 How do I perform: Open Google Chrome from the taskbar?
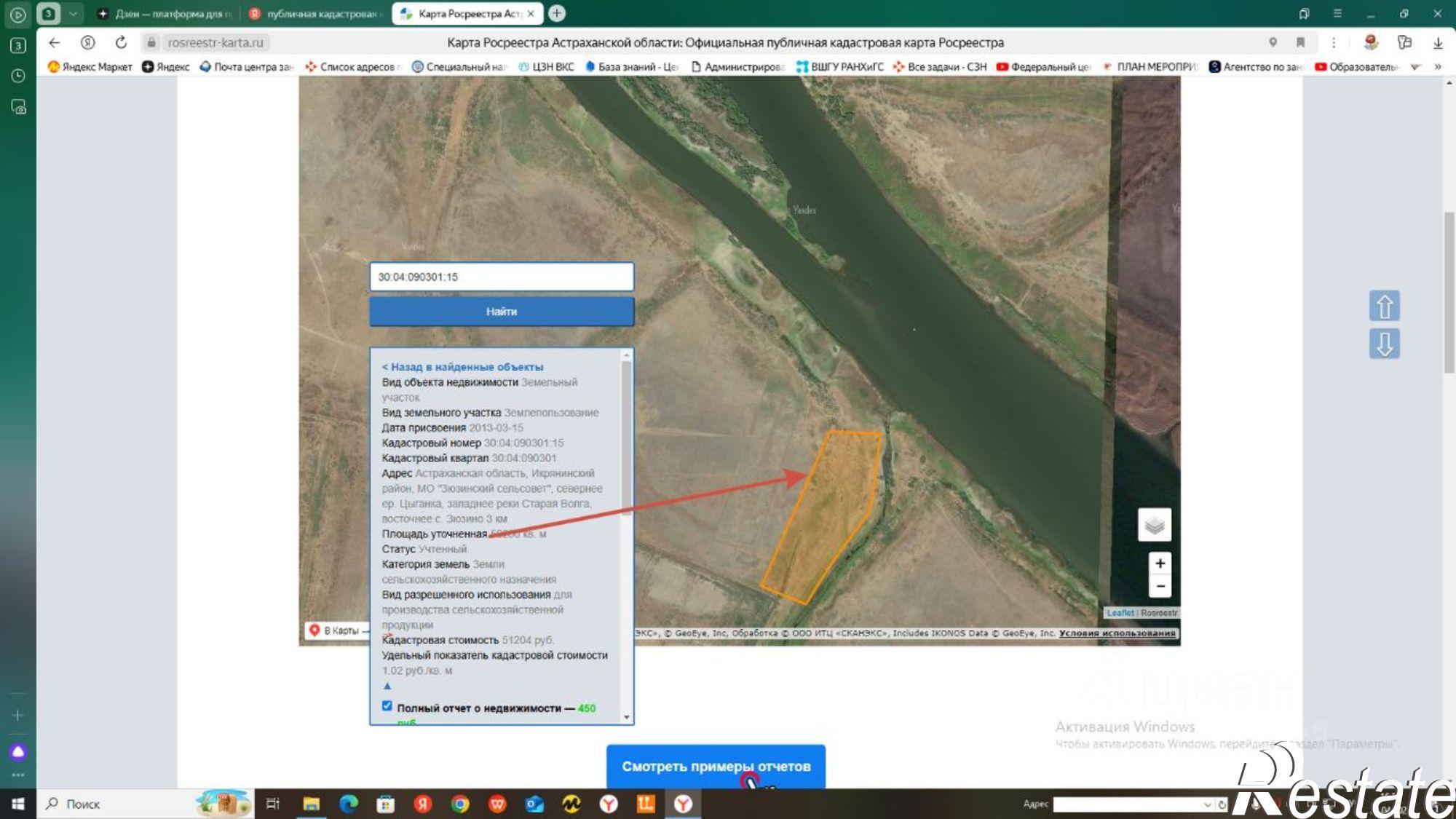click(x=459, y=804)
